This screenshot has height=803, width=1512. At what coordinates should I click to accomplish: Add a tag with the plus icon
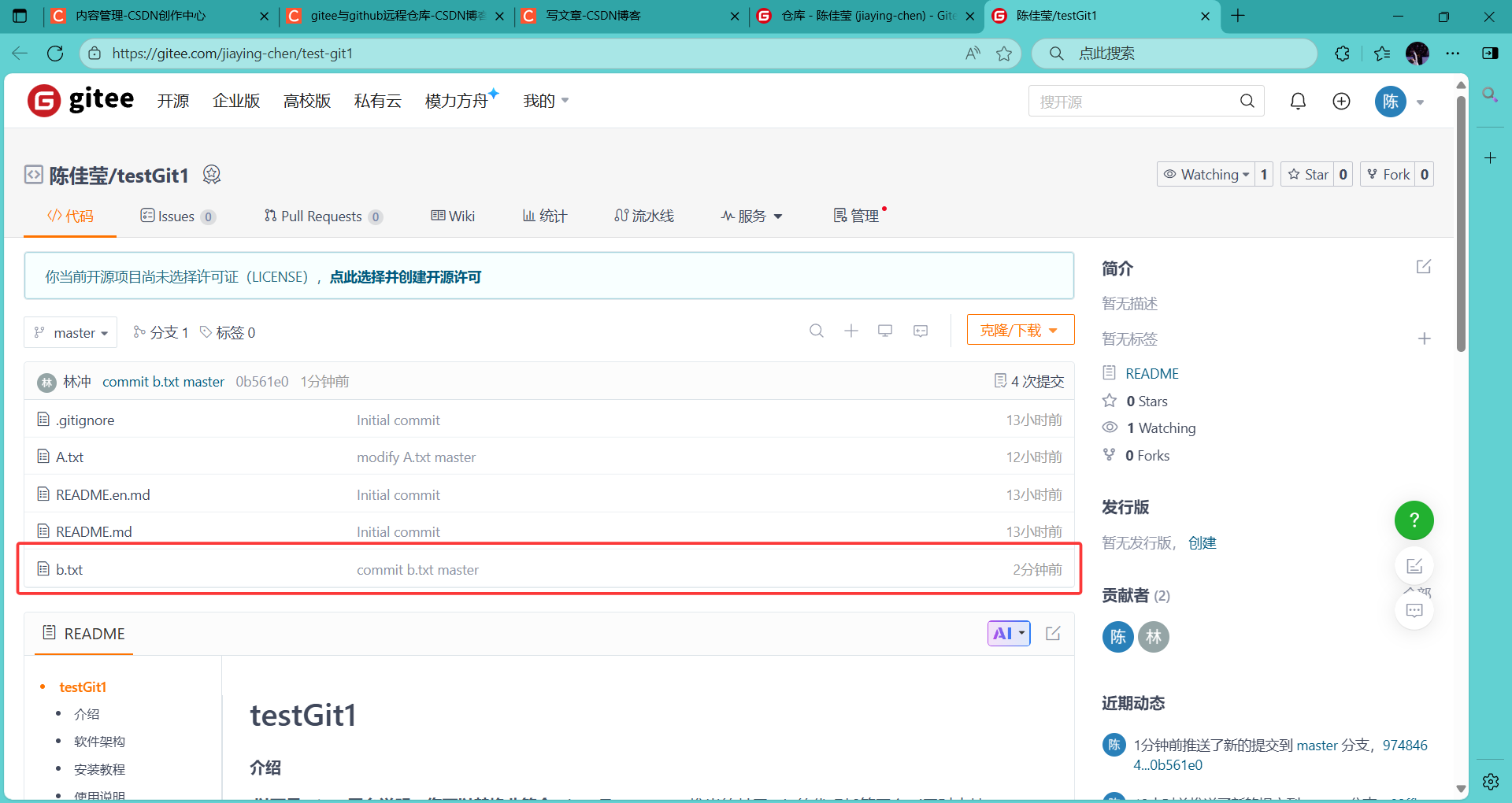pyautogui.click(x=1424, y=339)
